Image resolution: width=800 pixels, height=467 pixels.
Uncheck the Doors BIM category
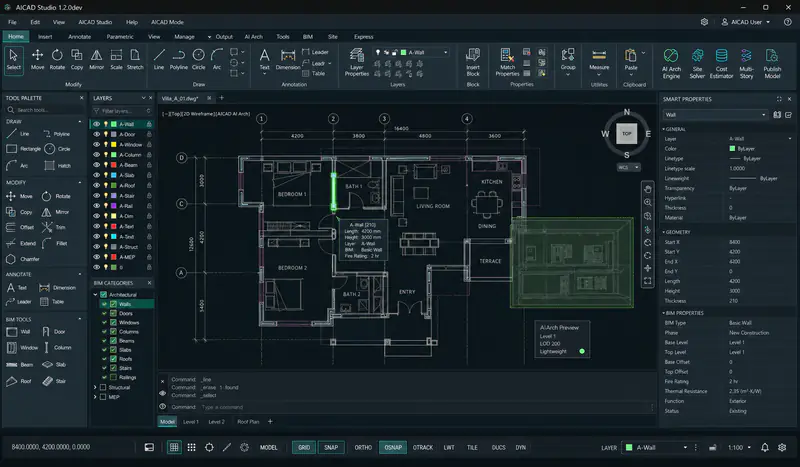(x=113, y=313)
